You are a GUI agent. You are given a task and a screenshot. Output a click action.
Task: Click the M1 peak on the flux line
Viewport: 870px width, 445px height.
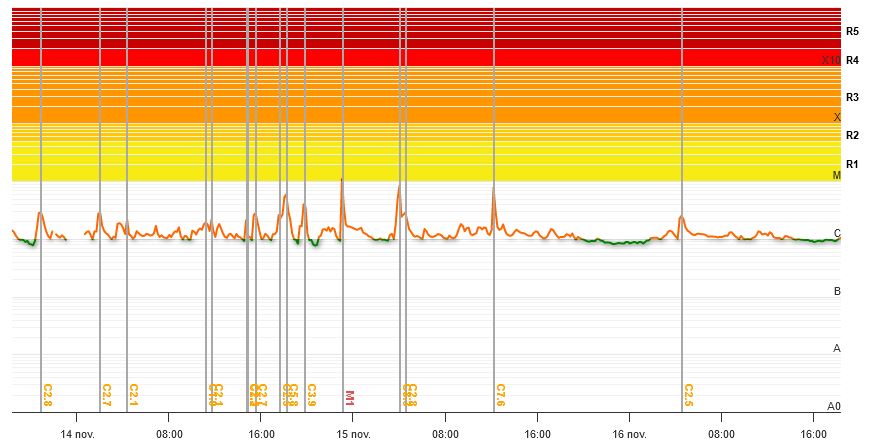pos(342,181)
